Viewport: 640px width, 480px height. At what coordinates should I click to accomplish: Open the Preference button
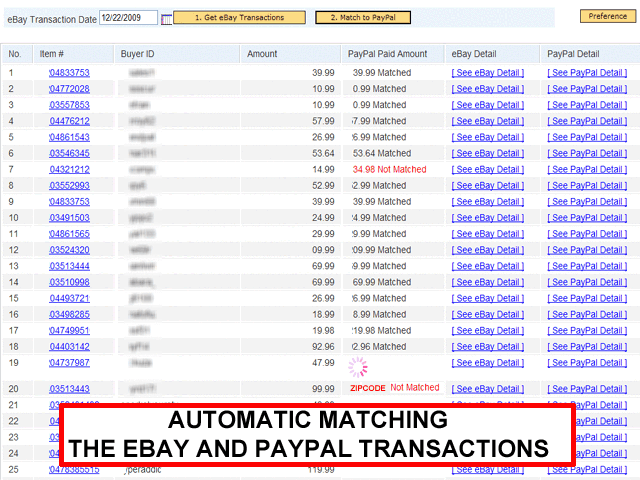pos(607,16)
